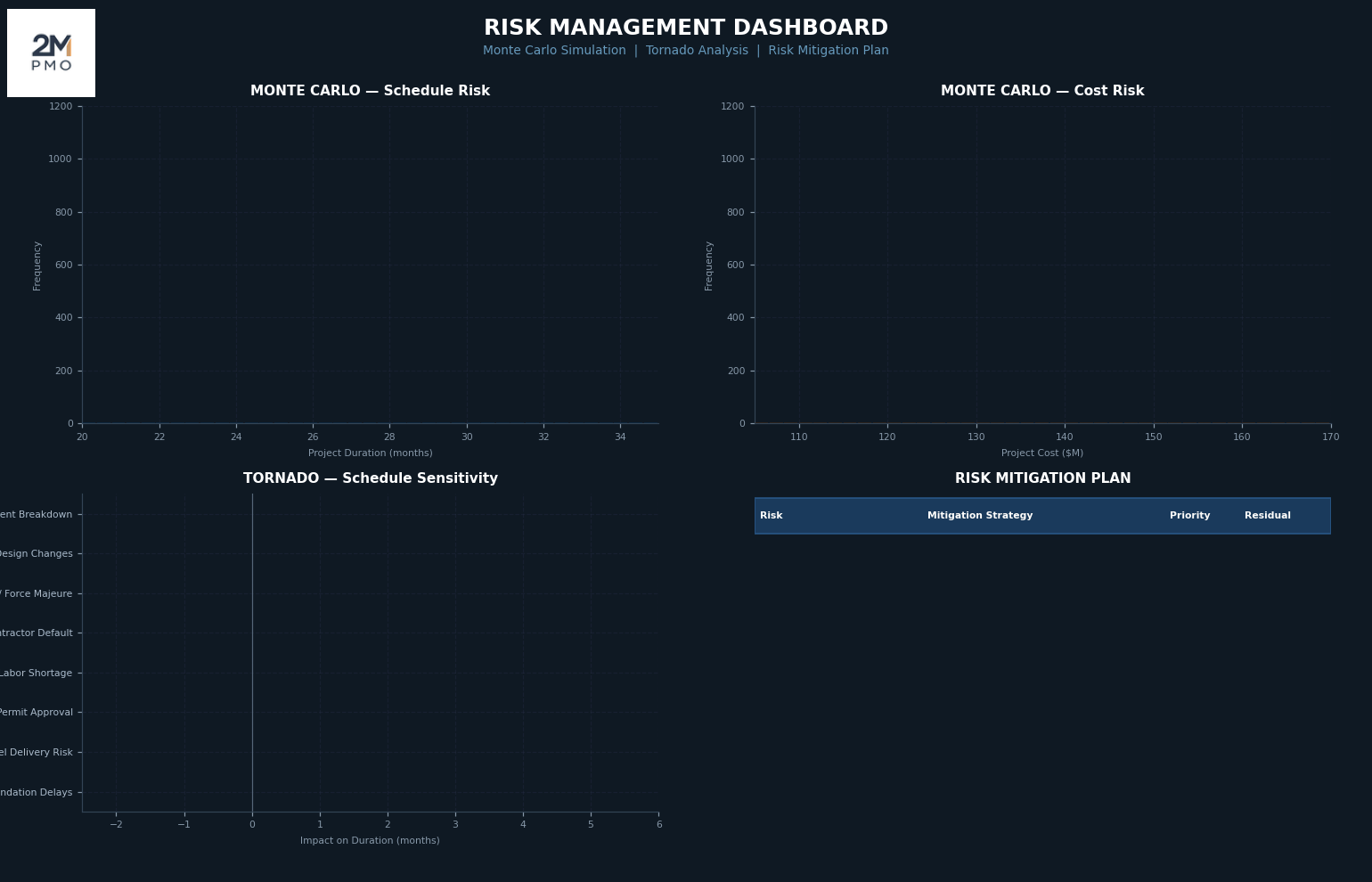Sort by the Mitigation Strategy column header
The width and height of the screenshot is (1372, 882).
(x=979, y=516)
